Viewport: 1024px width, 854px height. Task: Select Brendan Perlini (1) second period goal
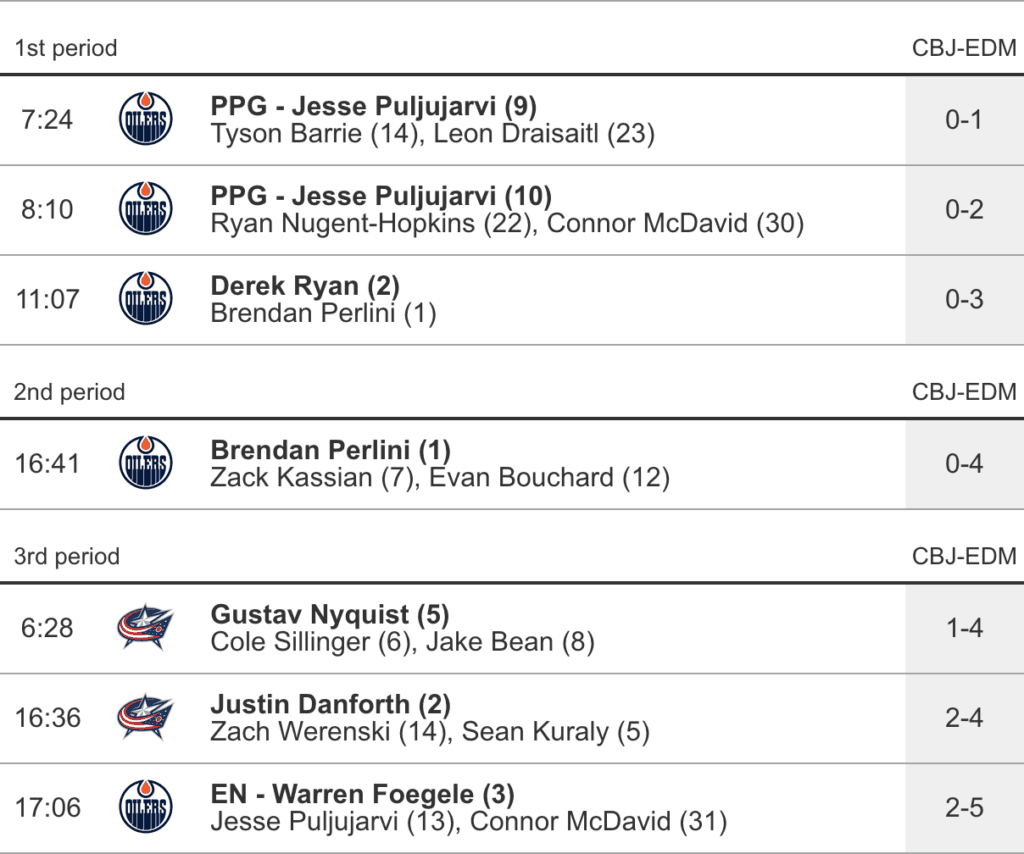click(330, 450)
